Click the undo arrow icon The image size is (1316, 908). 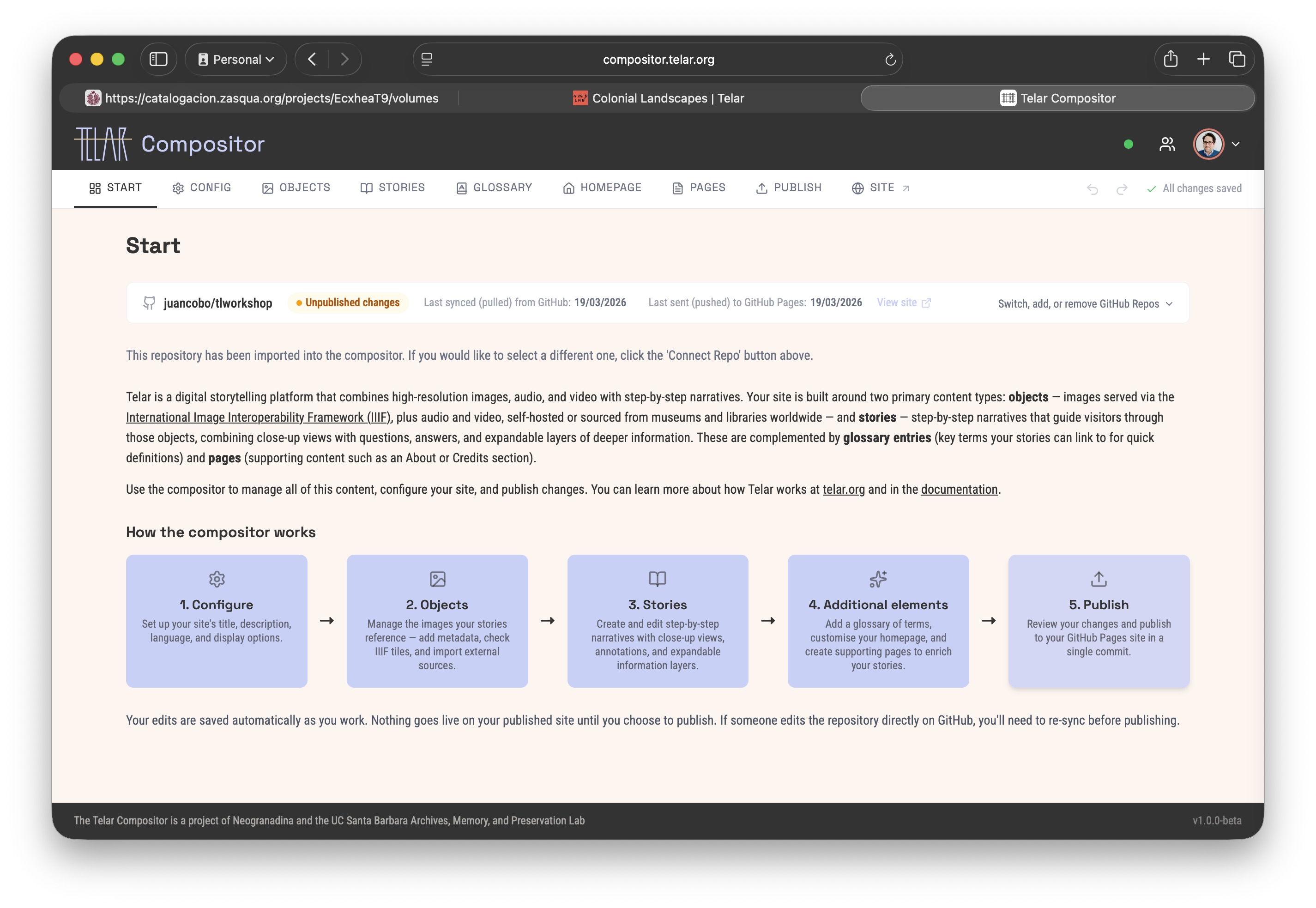(1092, 189)
